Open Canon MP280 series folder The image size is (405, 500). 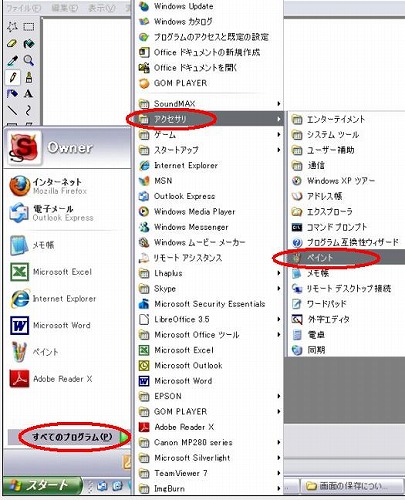point(210,443)
